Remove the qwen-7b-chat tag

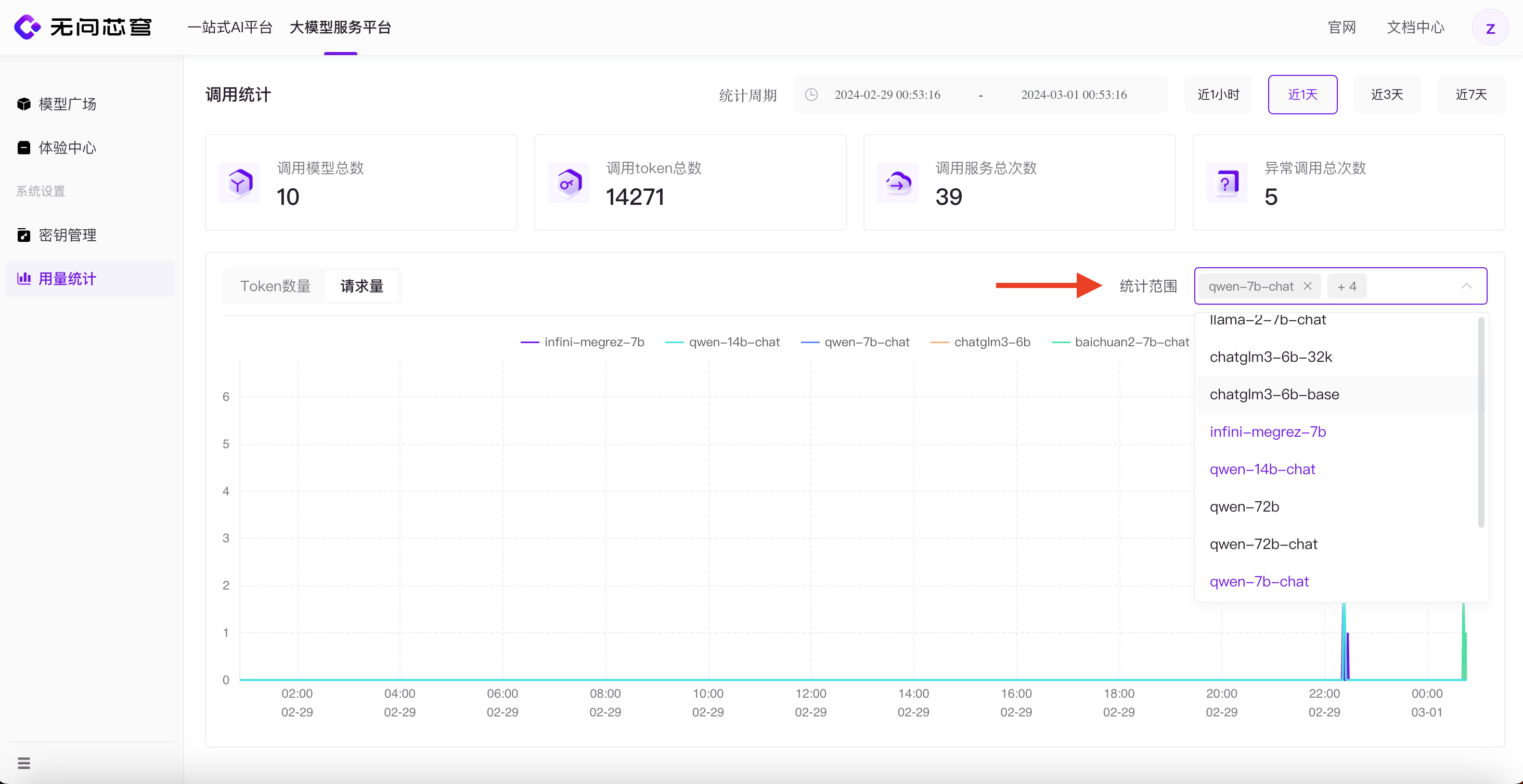tap(1308, 286)
